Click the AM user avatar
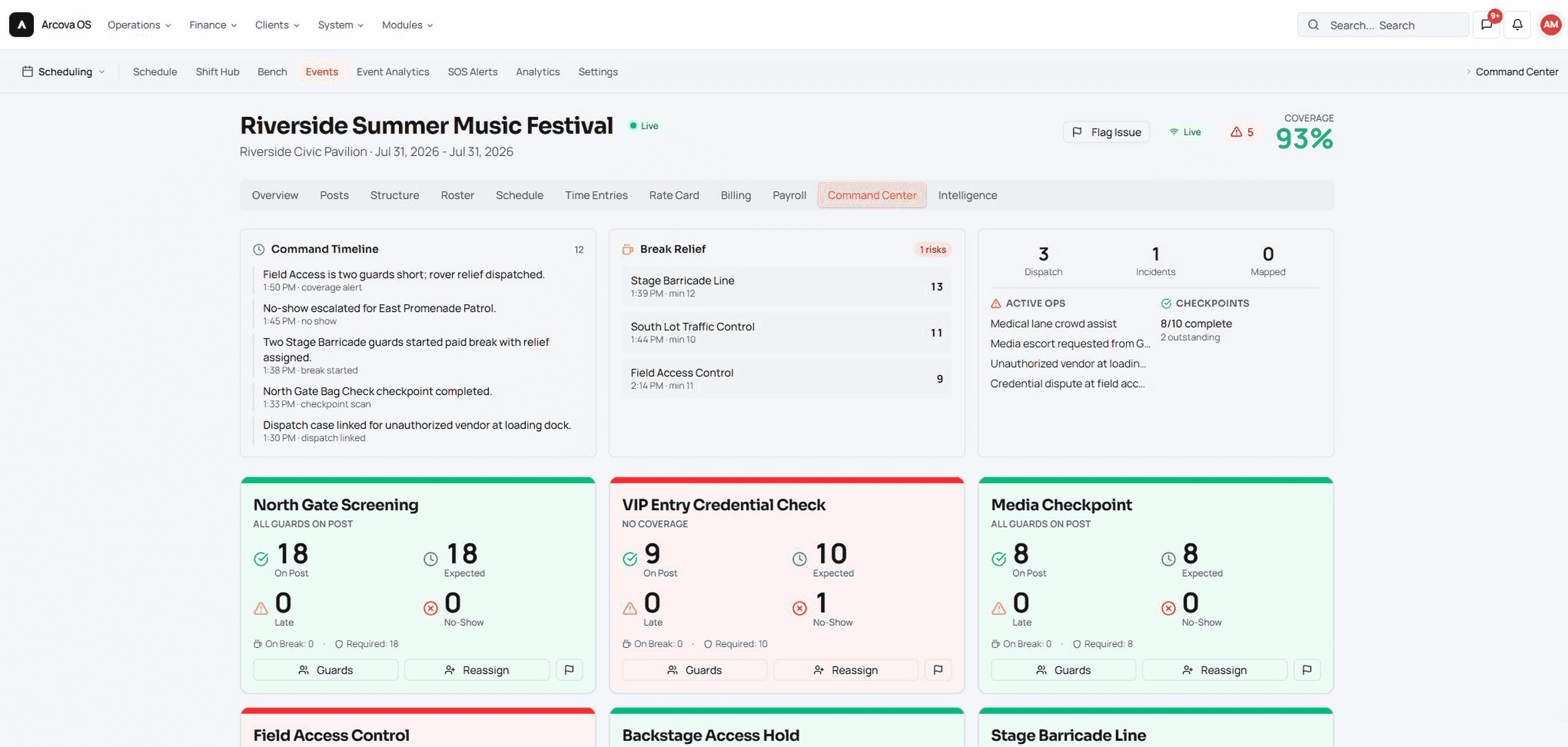The width and height of the screenshot is (1568, 747). 1550,25
